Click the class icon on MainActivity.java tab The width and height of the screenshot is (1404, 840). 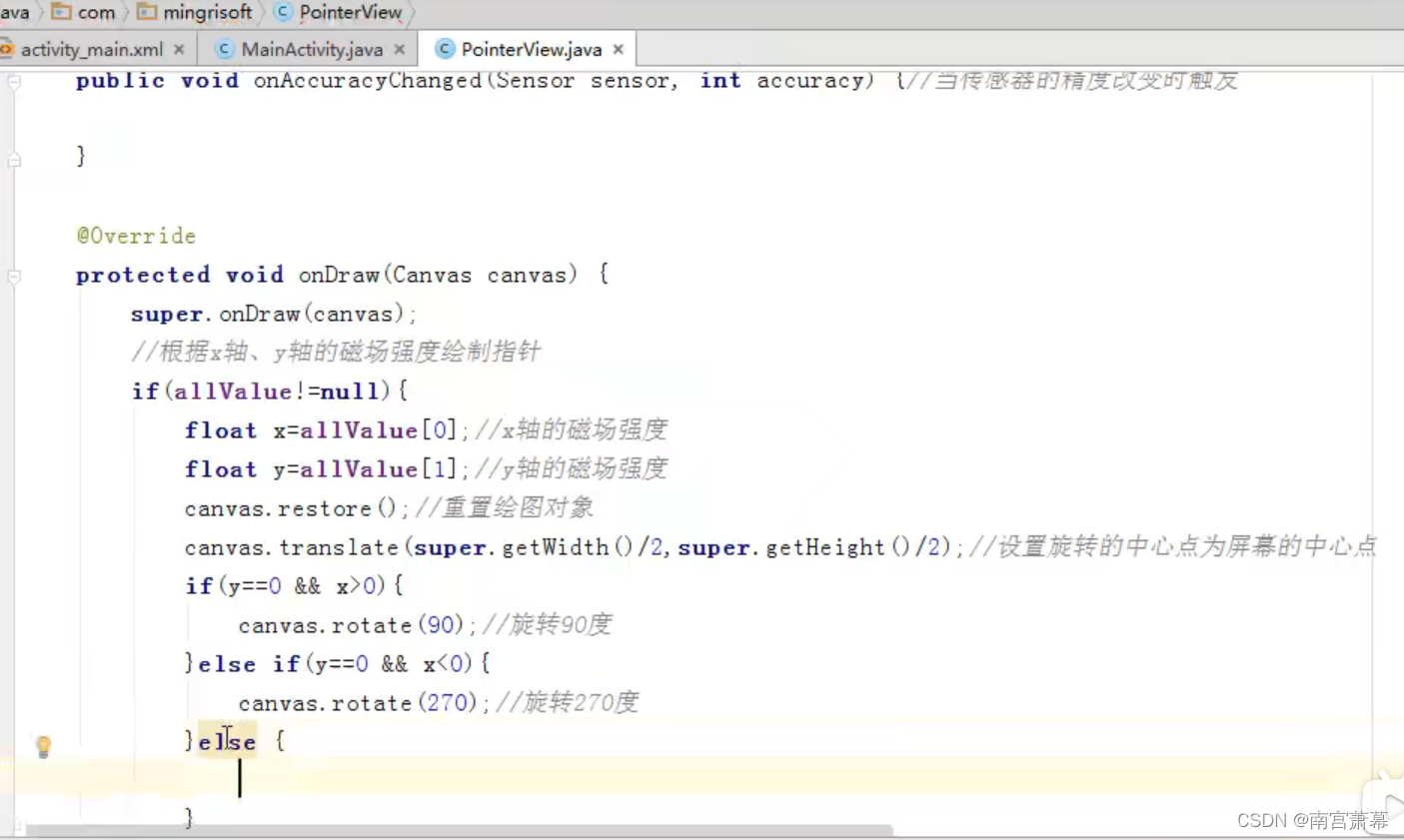pyautogui.click(x=225, y=49)
